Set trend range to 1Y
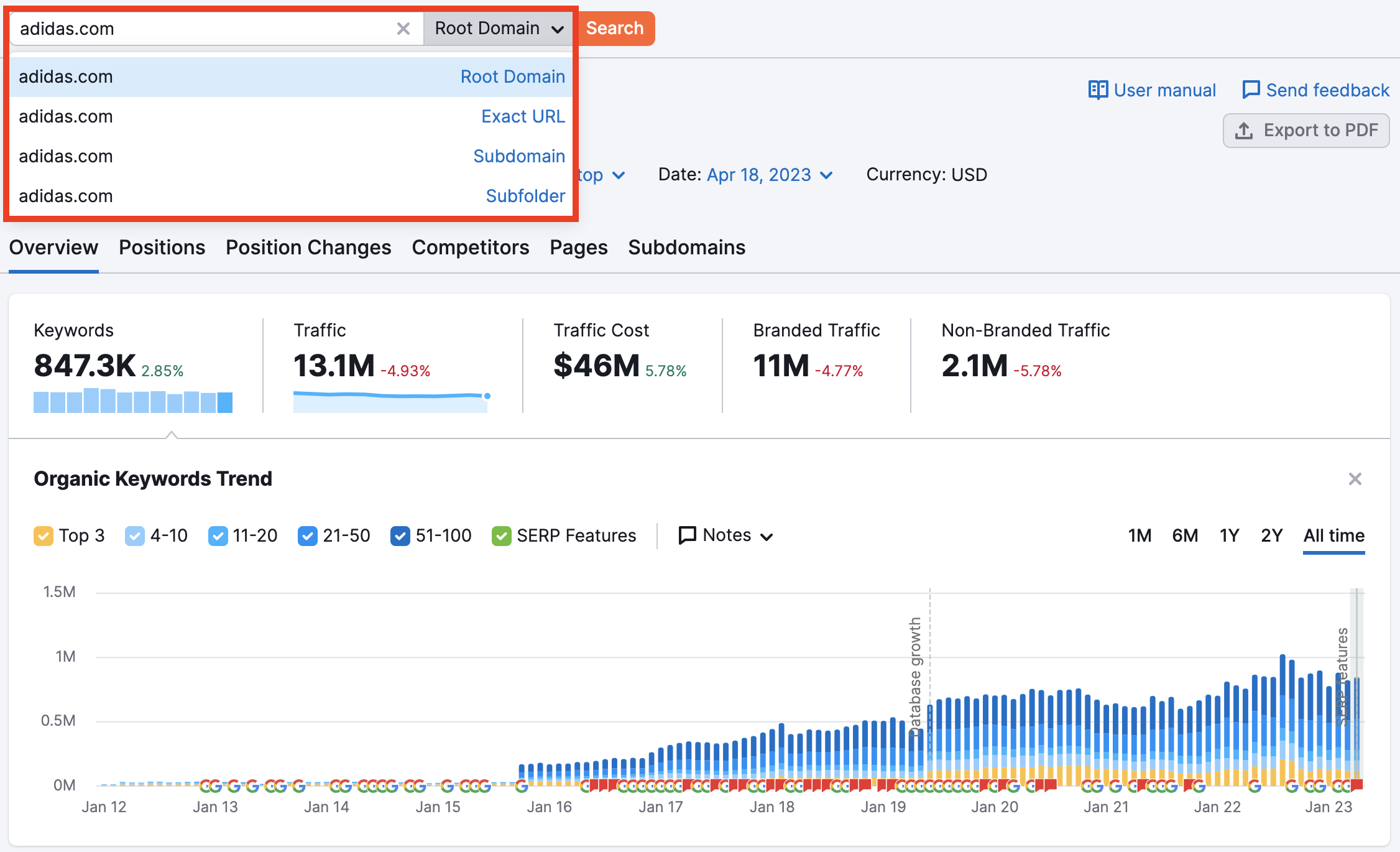Viewport: 1400px width, 852px height. [x=1229, y=535]
